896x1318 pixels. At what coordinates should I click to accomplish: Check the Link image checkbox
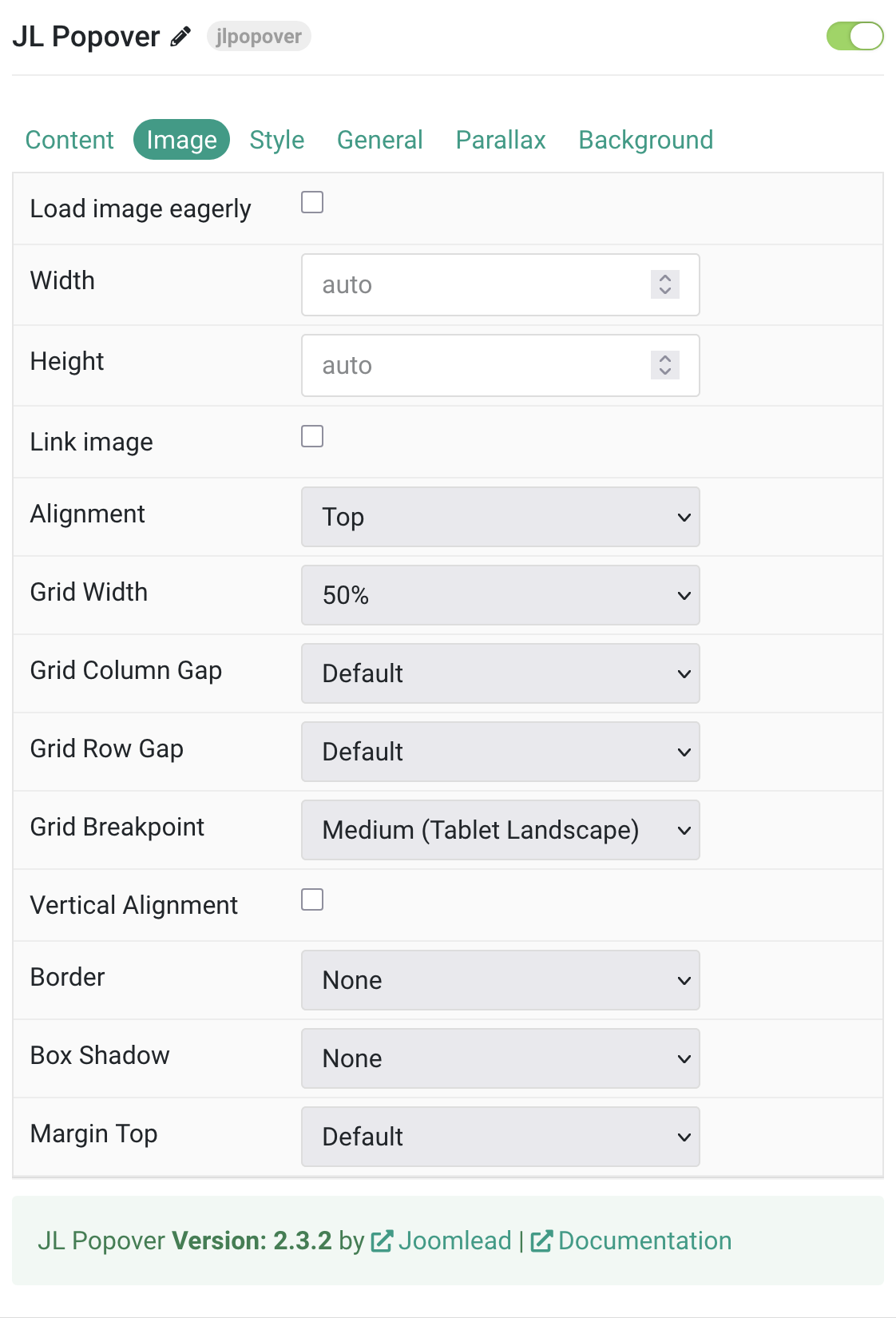(x=312, y=436)
